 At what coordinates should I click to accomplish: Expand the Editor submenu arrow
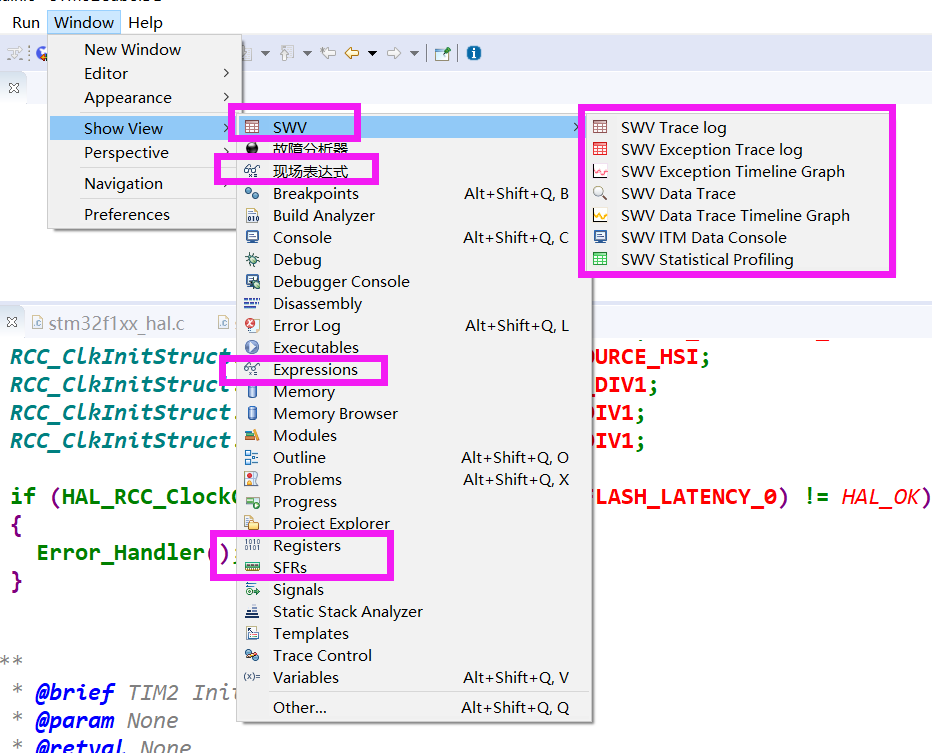[226, 73]
